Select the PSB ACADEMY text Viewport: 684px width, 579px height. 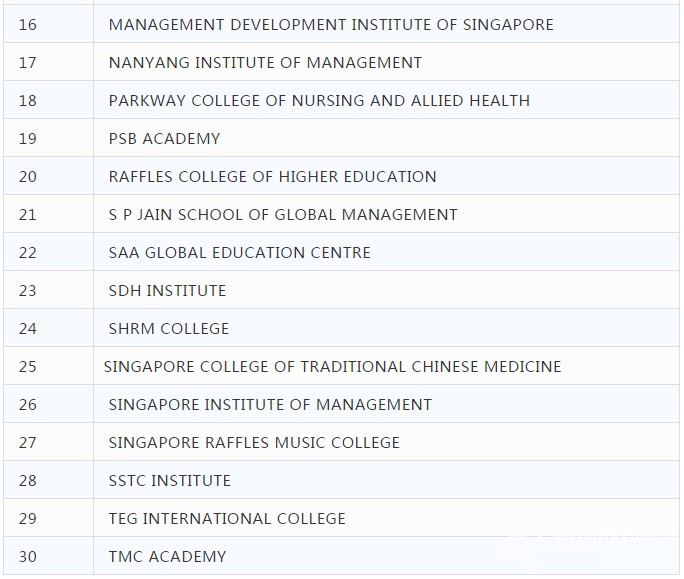(x=164, y=138)
